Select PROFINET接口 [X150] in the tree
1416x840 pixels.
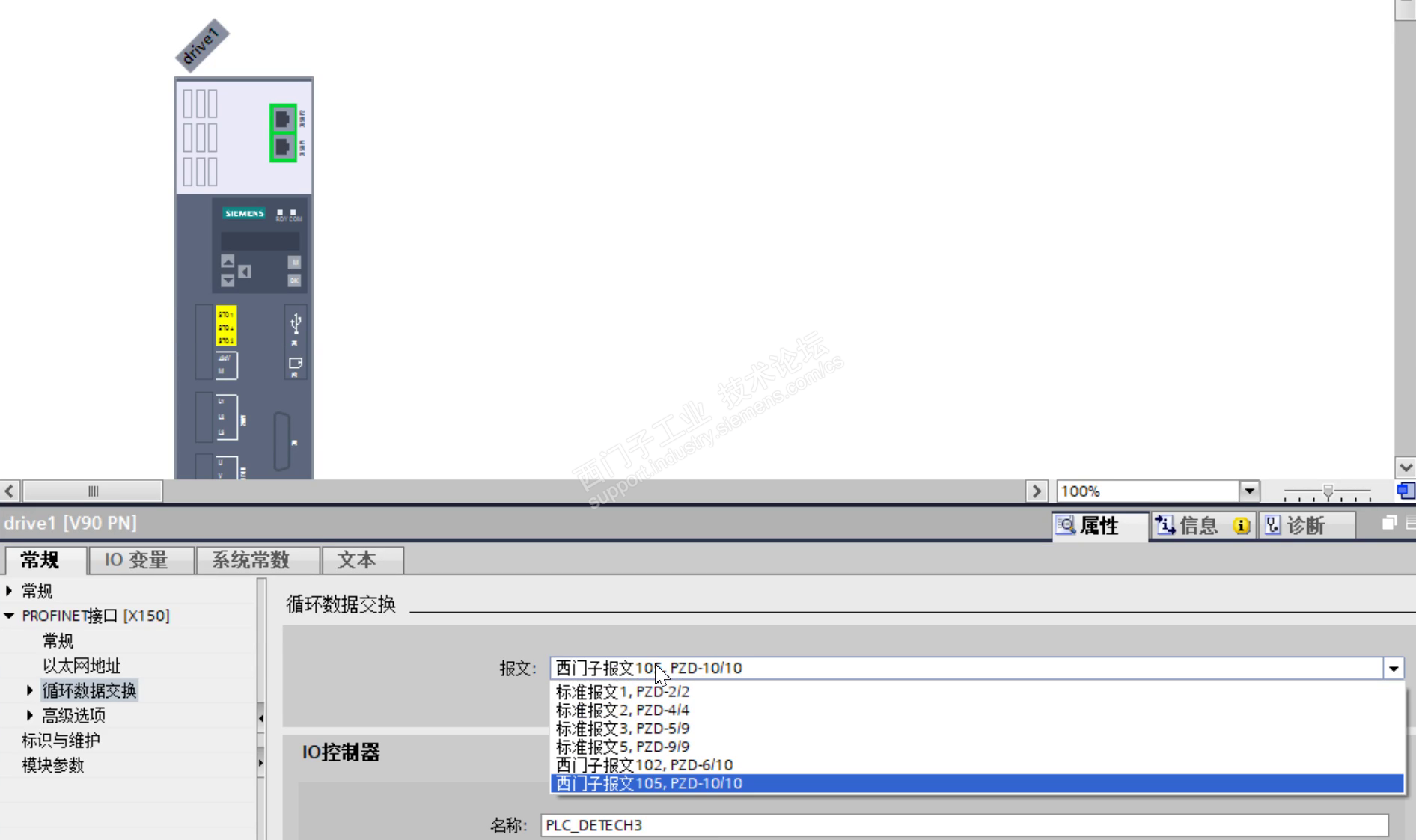coord(96,616)
